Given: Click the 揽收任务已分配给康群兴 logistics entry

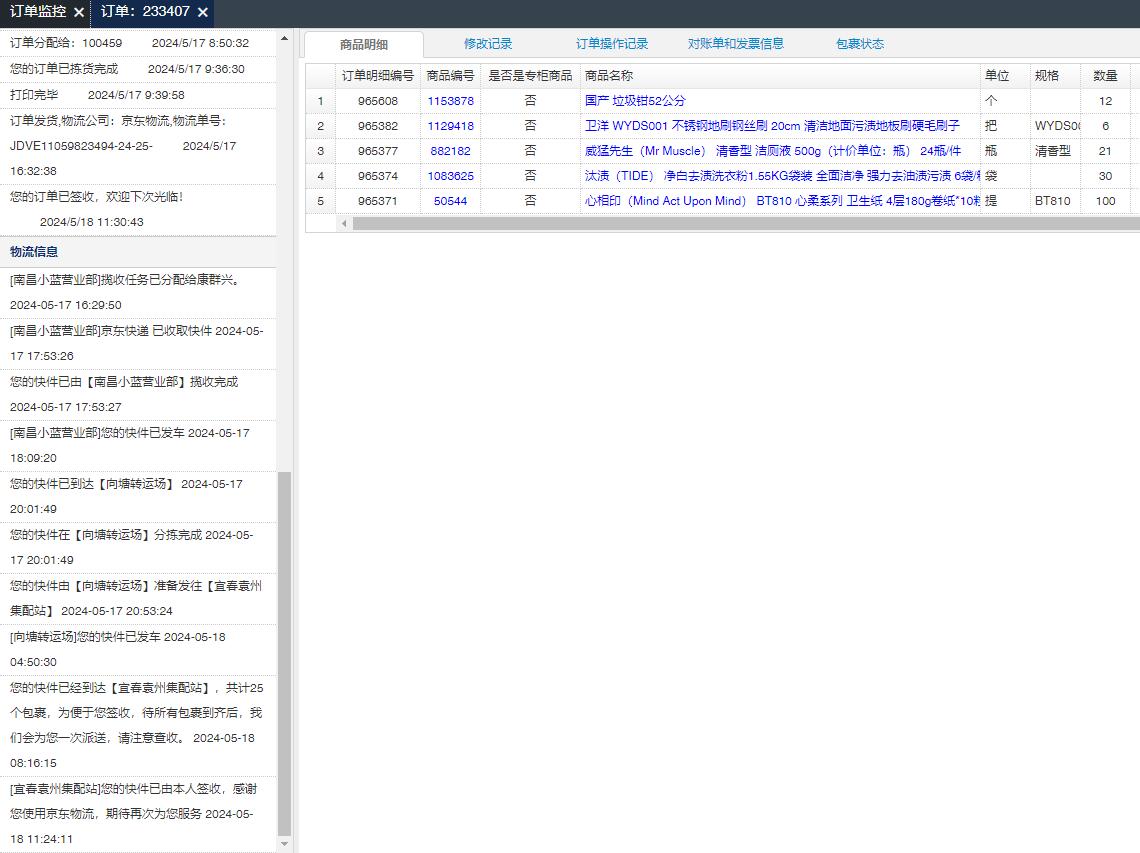Looking at the screenshot, I should tap(138, 292).
